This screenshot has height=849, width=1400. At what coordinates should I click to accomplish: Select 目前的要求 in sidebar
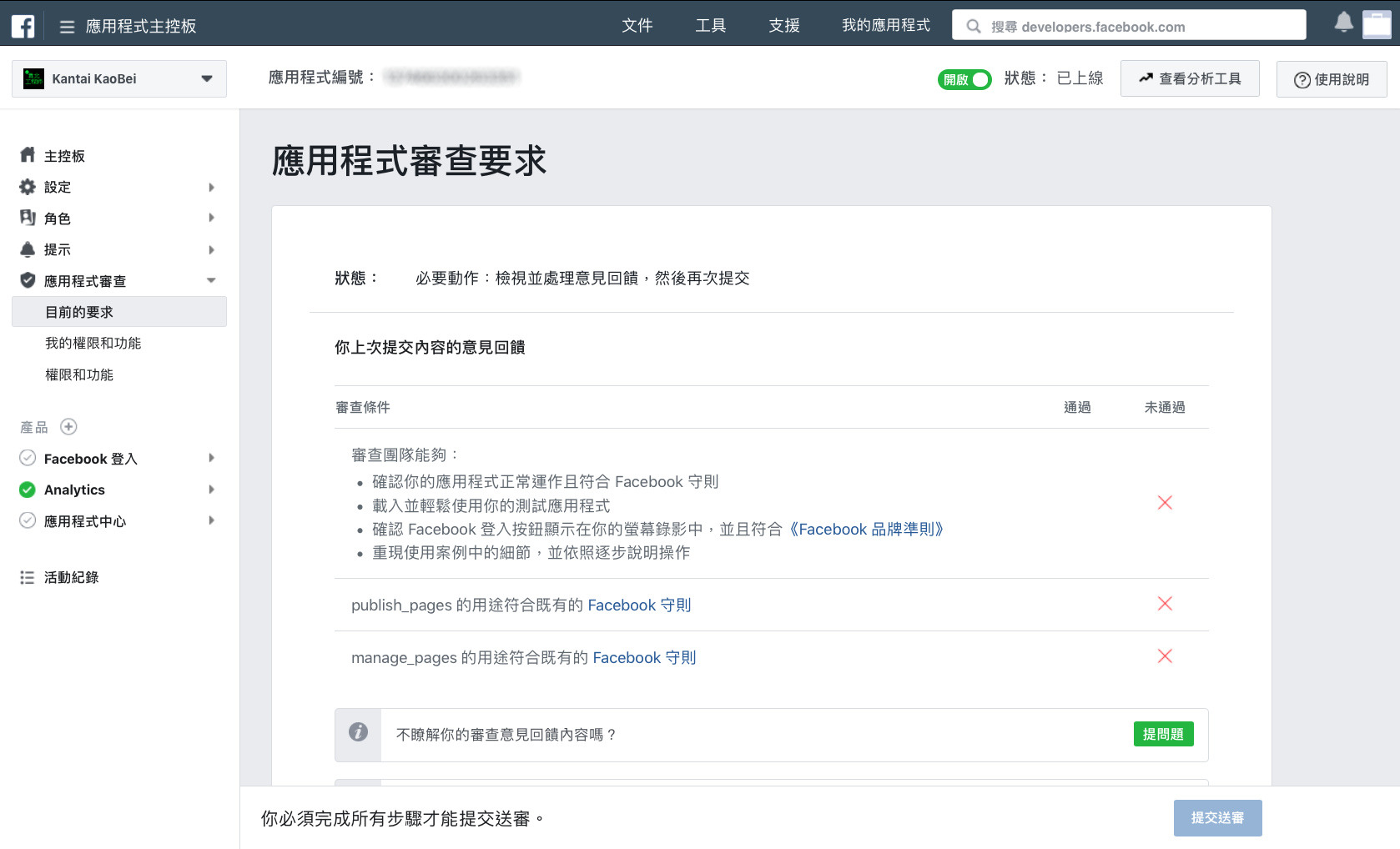(x=119, y=312)
